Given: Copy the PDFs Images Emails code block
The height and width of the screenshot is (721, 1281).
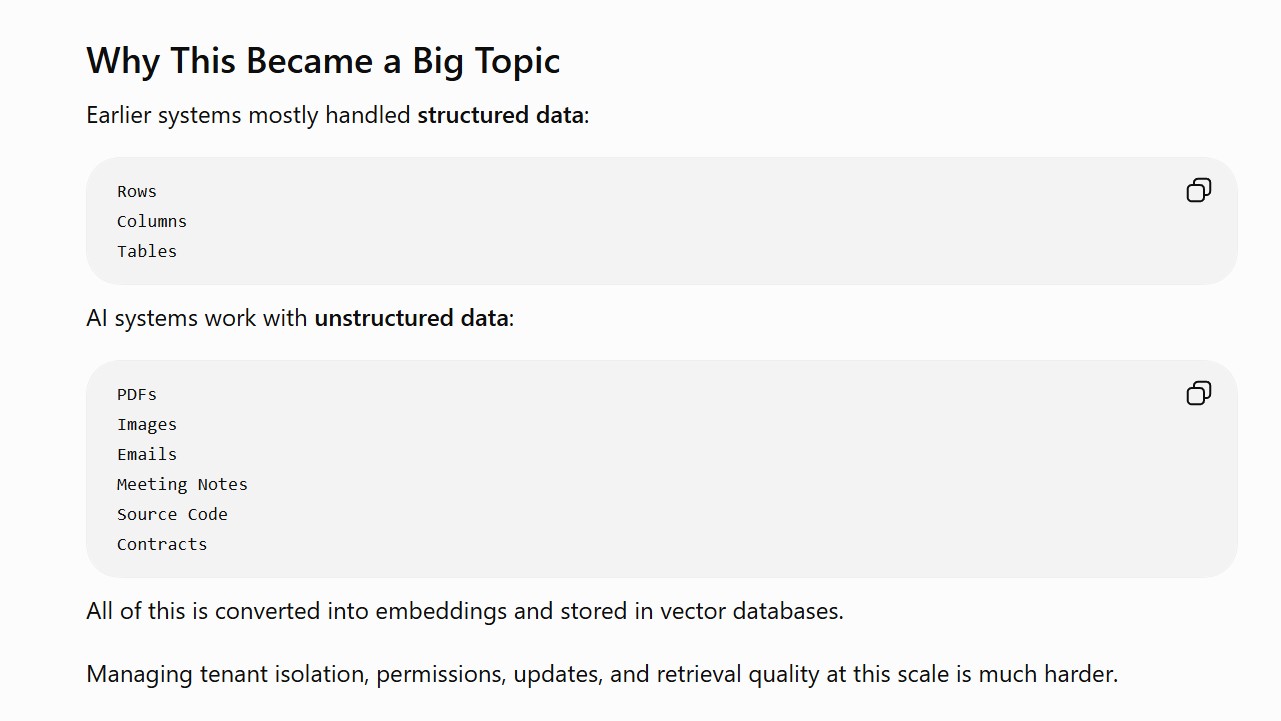Looking at the screenshot, I should [1198, 393].
